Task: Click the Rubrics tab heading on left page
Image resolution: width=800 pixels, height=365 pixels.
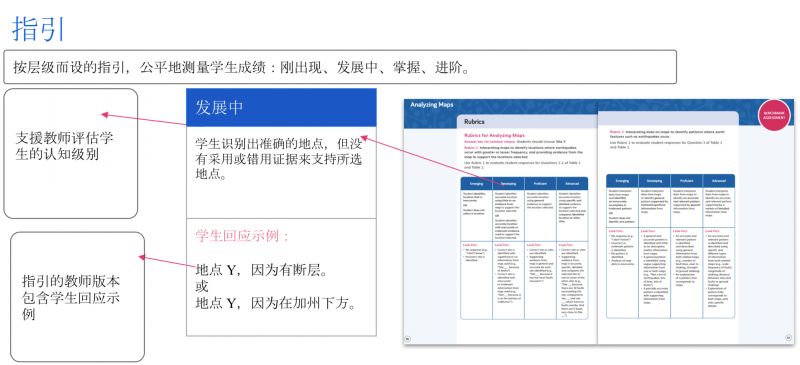Action: [x=474, y=122]
